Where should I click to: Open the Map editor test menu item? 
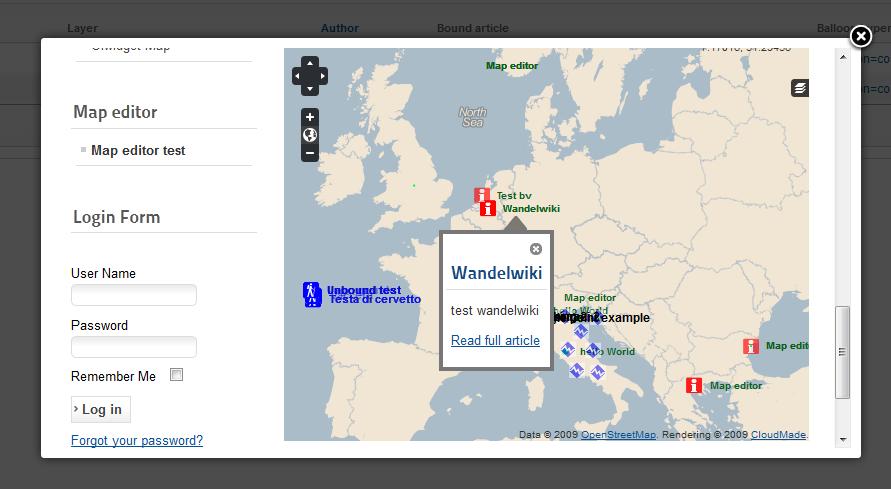point(138,151)
